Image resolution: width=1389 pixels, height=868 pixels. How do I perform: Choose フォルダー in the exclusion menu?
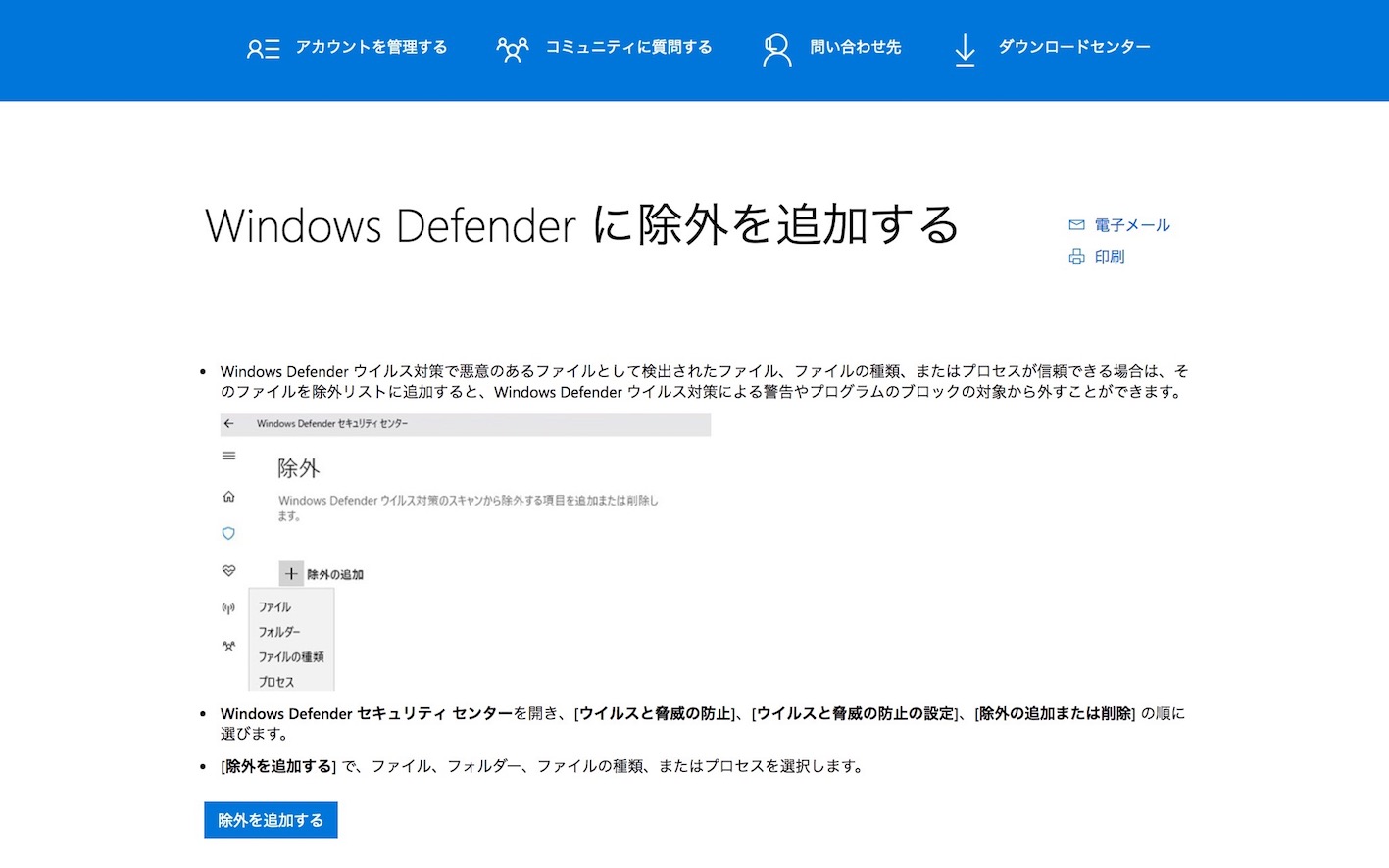[279, 632]
